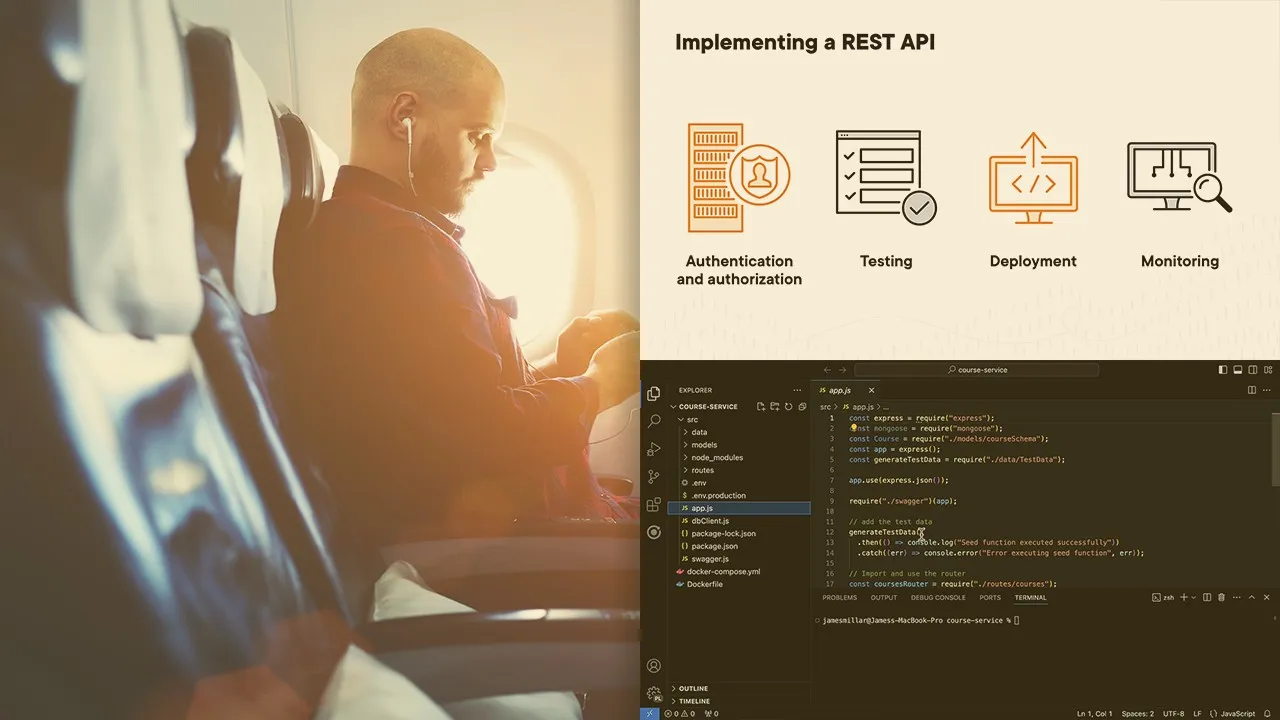Switch to the DEBUG CONSOLE tab
The image size is (1280, 720).
938,598
